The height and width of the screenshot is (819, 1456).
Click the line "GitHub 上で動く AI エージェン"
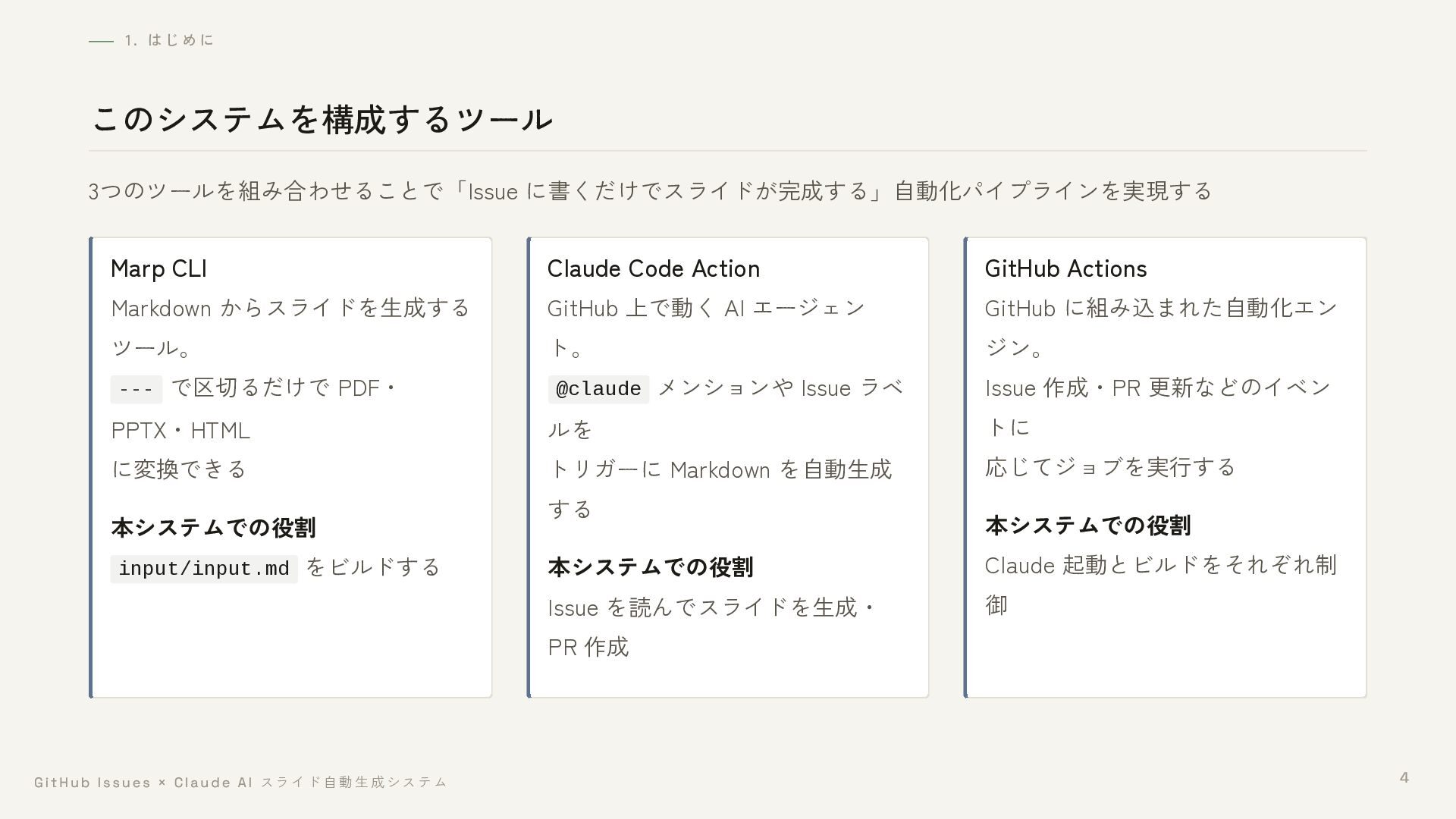tap(707, 308)
